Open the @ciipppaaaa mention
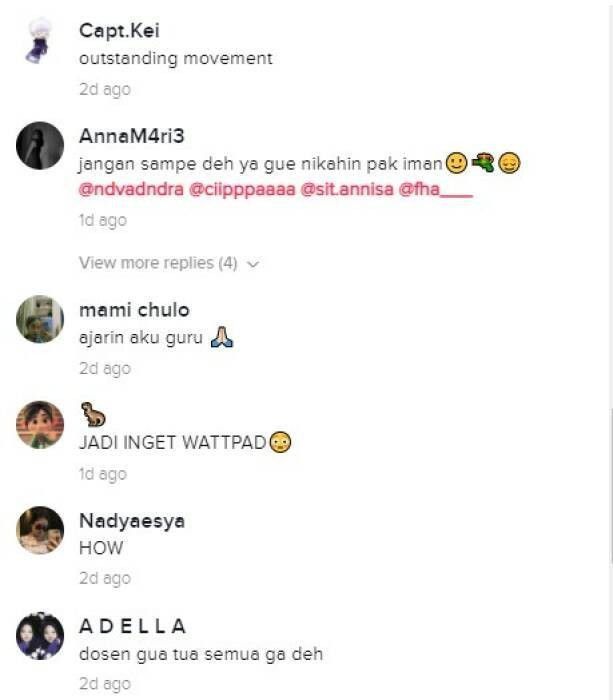 (x=242, y=189)
